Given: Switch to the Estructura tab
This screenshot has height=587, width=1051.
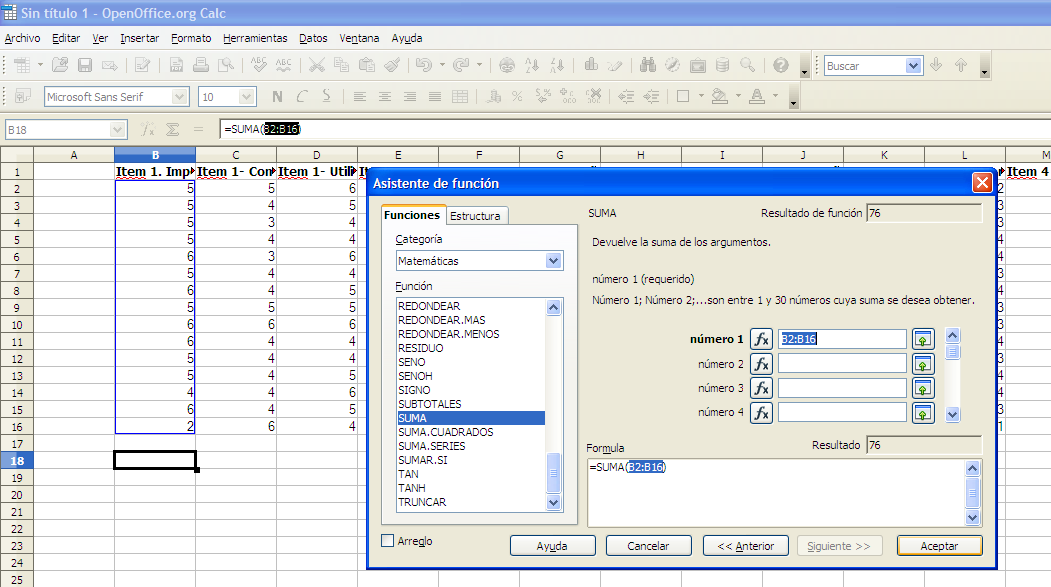Looking at the screenshot, I should pyautogui.click(x=475, y=216).
